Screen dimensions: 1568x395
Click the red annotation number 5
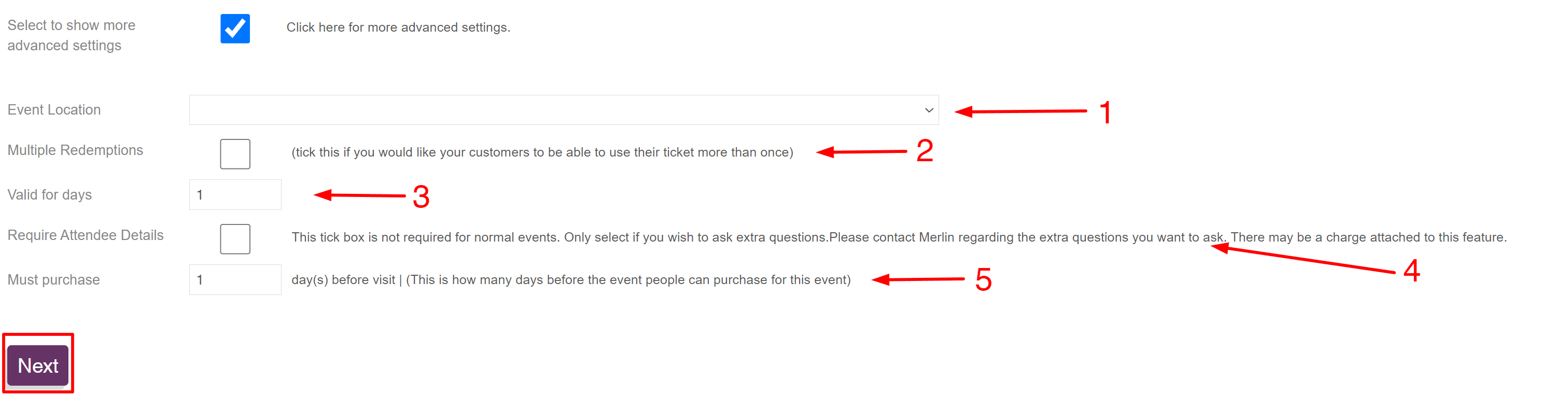[x=983, y=280]
